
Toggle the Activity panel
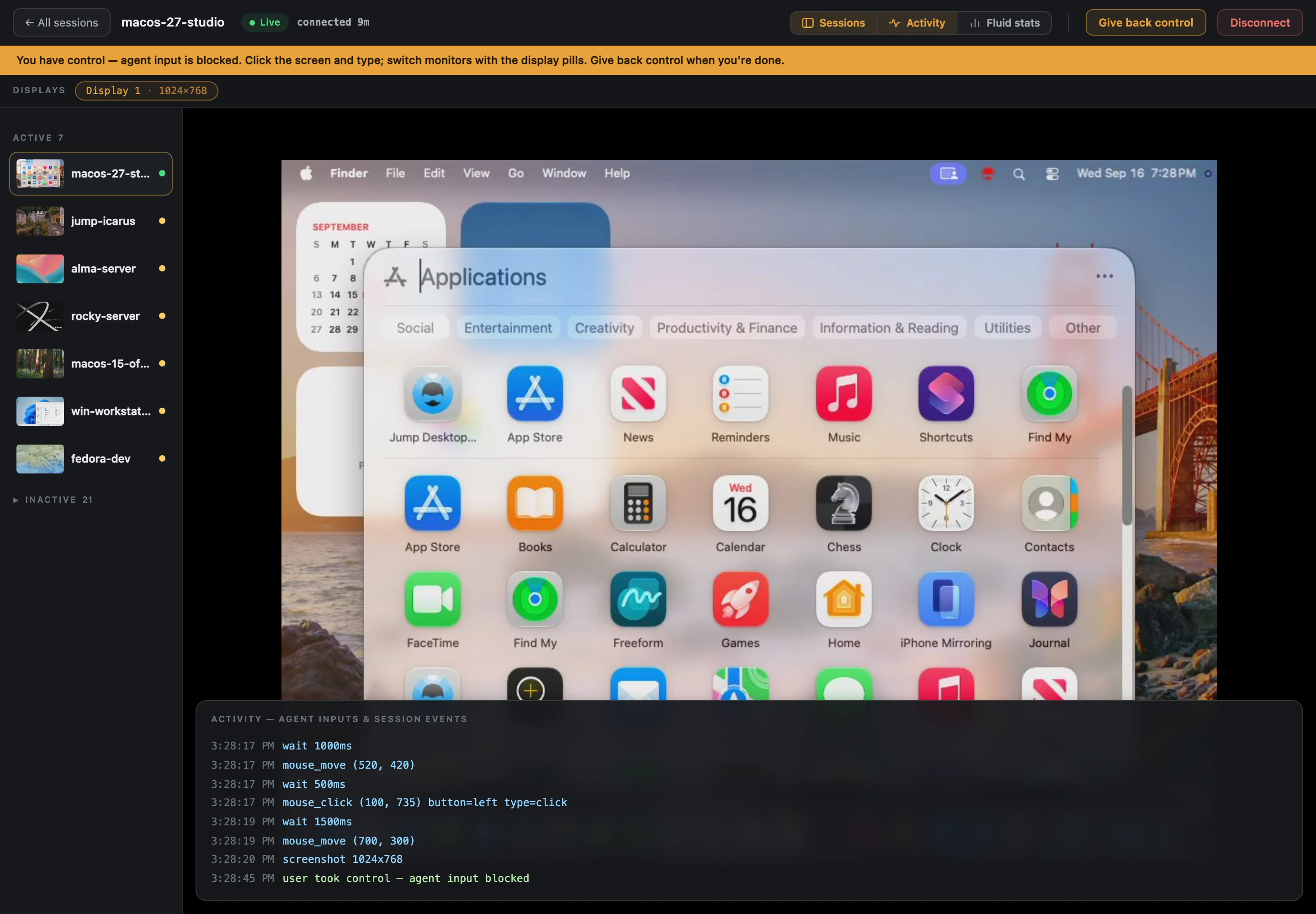(917, 23)
